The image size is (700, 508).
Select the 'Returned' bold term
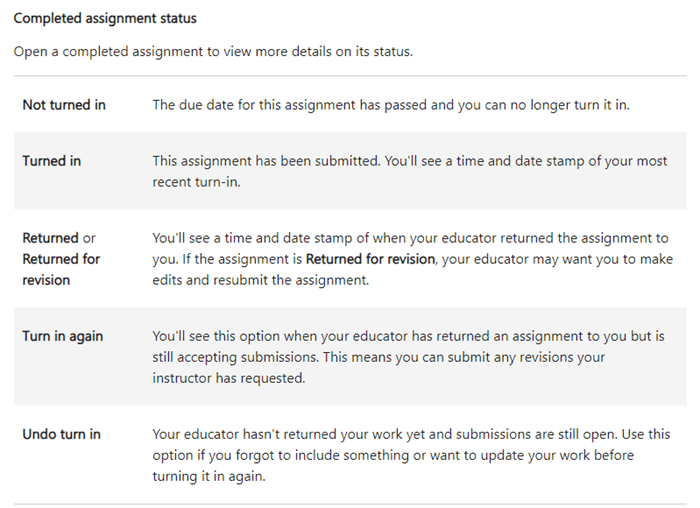(x=50, y=238)
